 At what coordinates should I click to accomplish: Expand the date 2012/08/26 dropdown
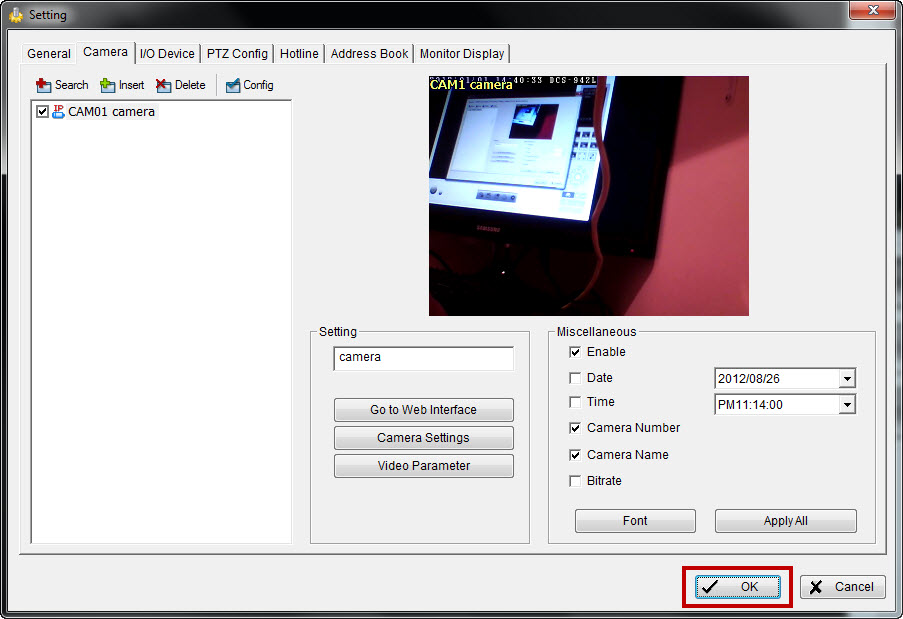coord(847,379)
